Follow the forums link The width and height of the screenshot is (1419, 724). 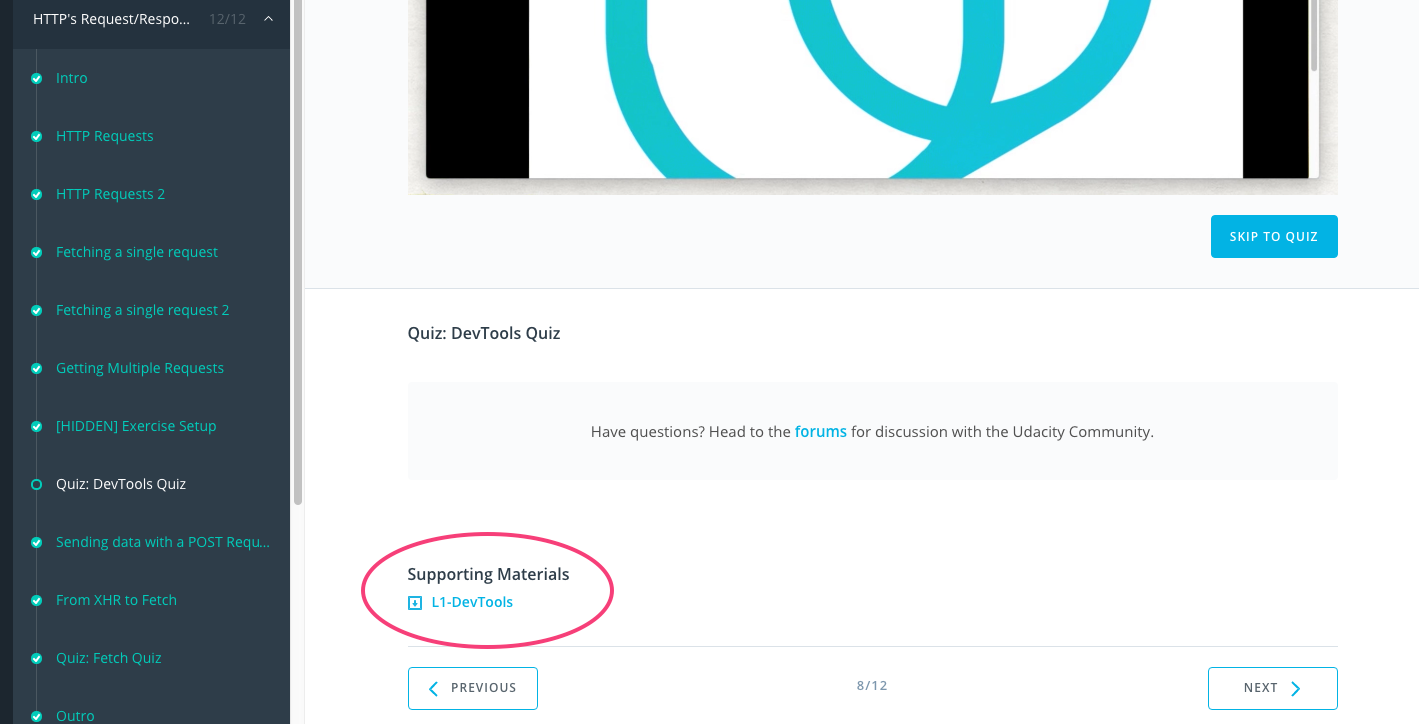[820, 432]
